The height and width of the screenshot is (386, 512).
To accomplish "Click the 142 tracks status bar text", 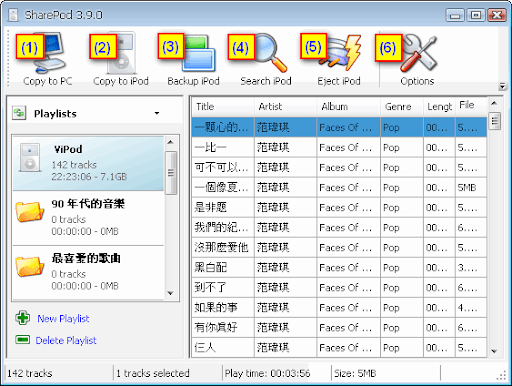I will point(30,373).
